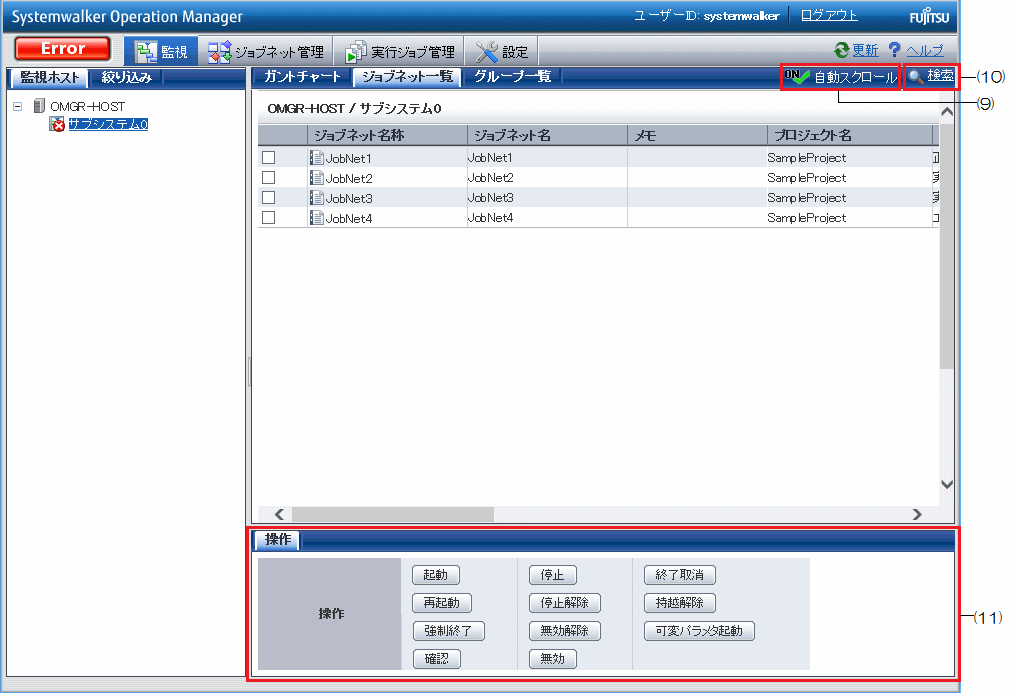
Task: Click the horizontal scrollbar thumb
Action: 393,514
